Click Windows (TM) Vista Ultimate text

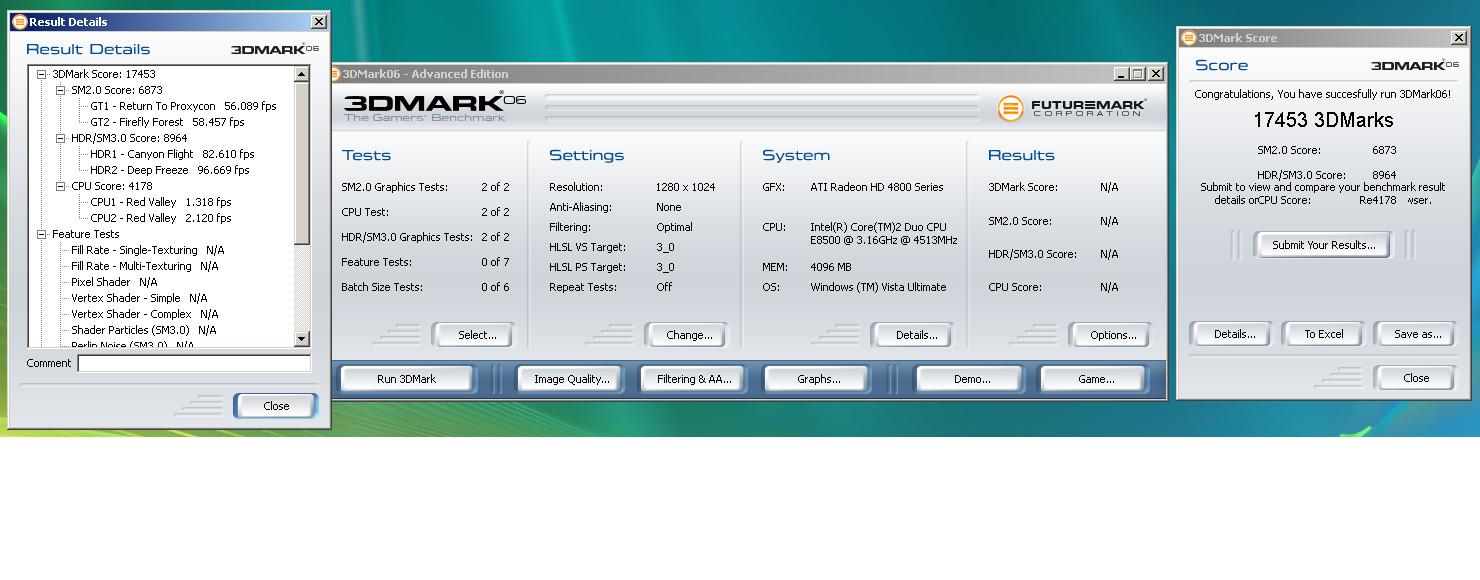point(878,287)
